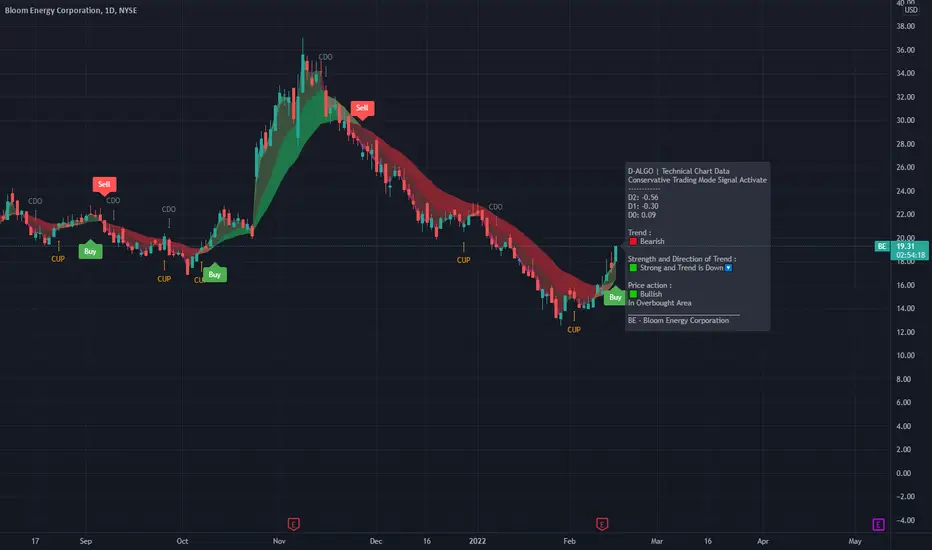Click the CDO label above late September candles
This screenshot has height=550, width=932.
[169, 209]
